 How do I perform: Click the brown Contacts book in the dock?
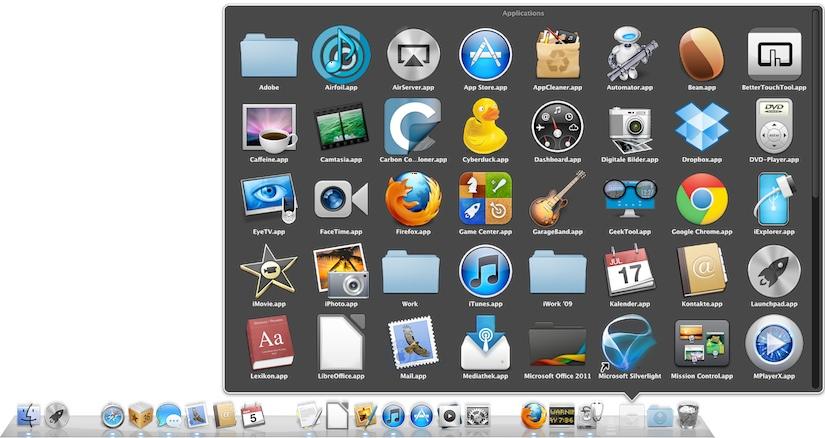coord(225,416)
